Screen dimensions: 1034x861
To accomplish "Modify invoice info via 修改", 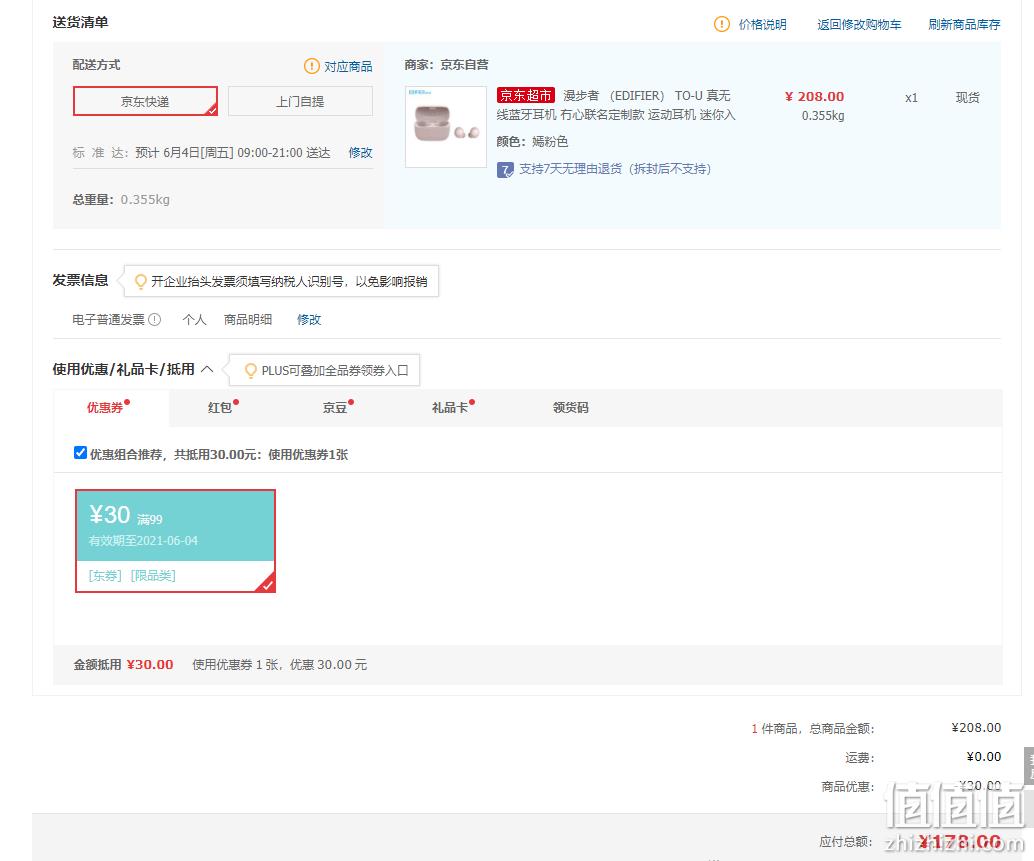I will (x=309, y=320).
